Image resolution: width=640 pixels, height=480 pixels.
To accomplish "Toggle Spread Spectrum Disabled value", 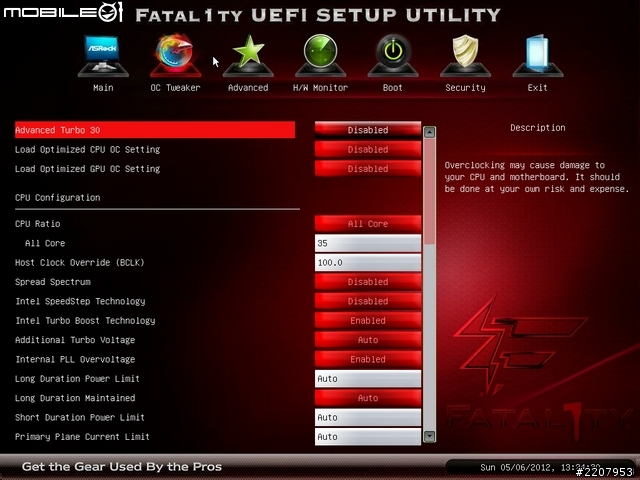I will coord(368,282).
